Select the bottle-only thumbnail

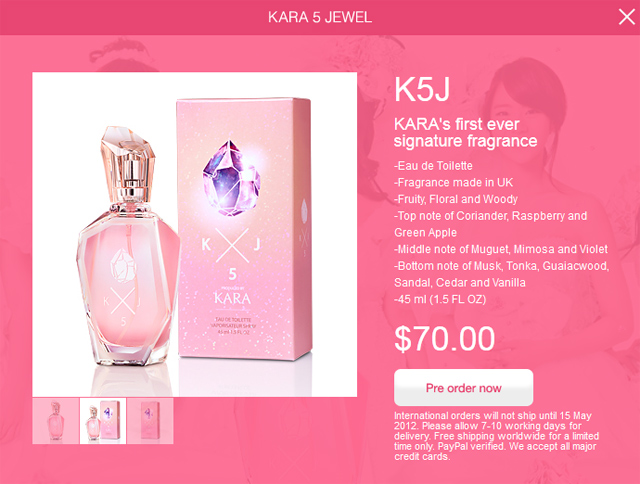tap(56, 420)
